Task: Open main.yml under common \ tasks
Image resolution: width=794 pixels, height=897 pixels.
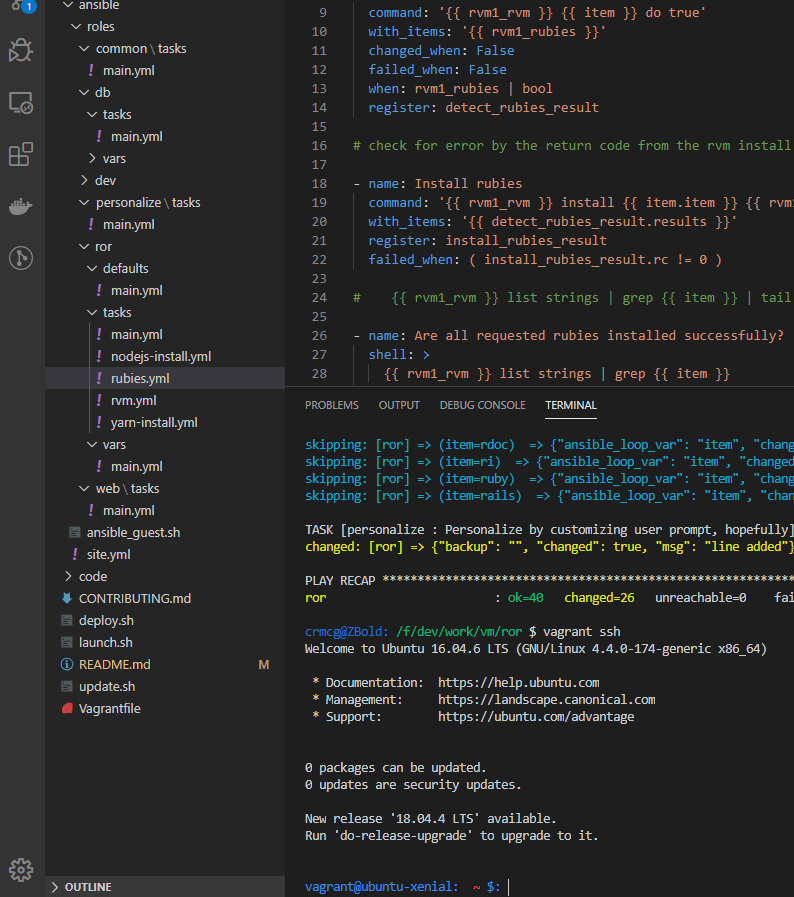Action: click(129, 70)
